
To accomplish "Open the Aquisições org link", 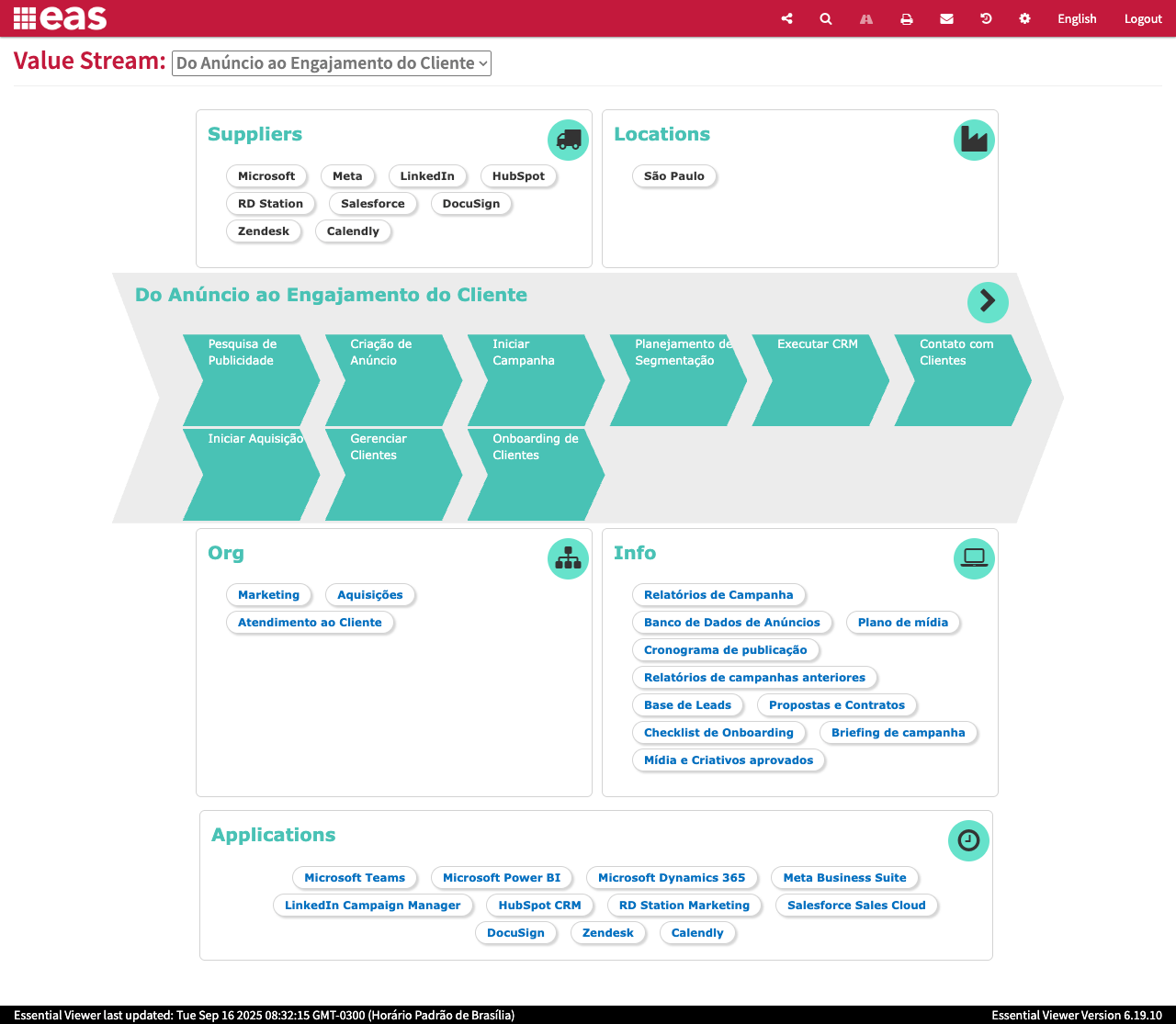I will pos(370,595).
